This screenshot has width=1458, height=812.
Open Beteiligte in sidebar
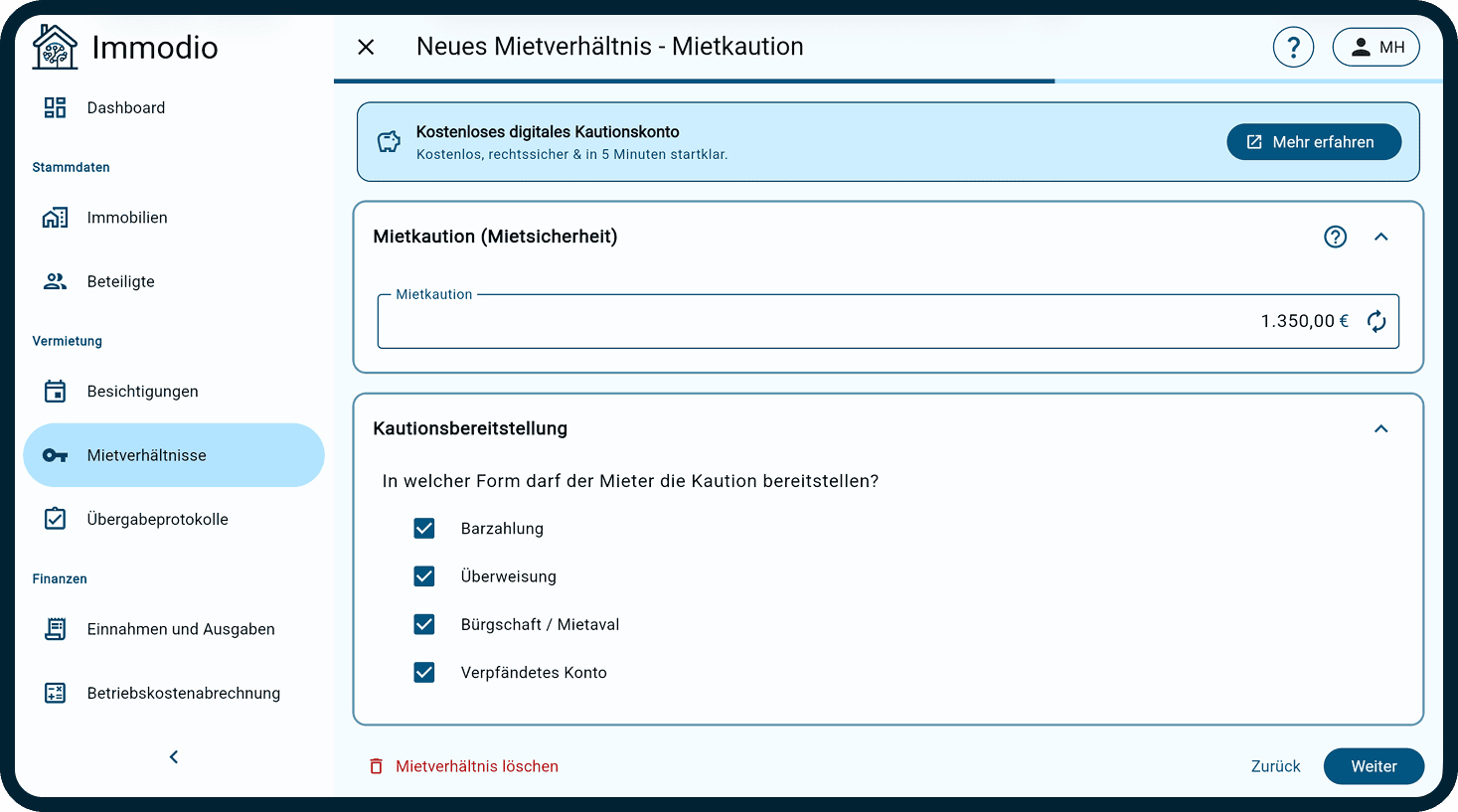click(174, 281)
